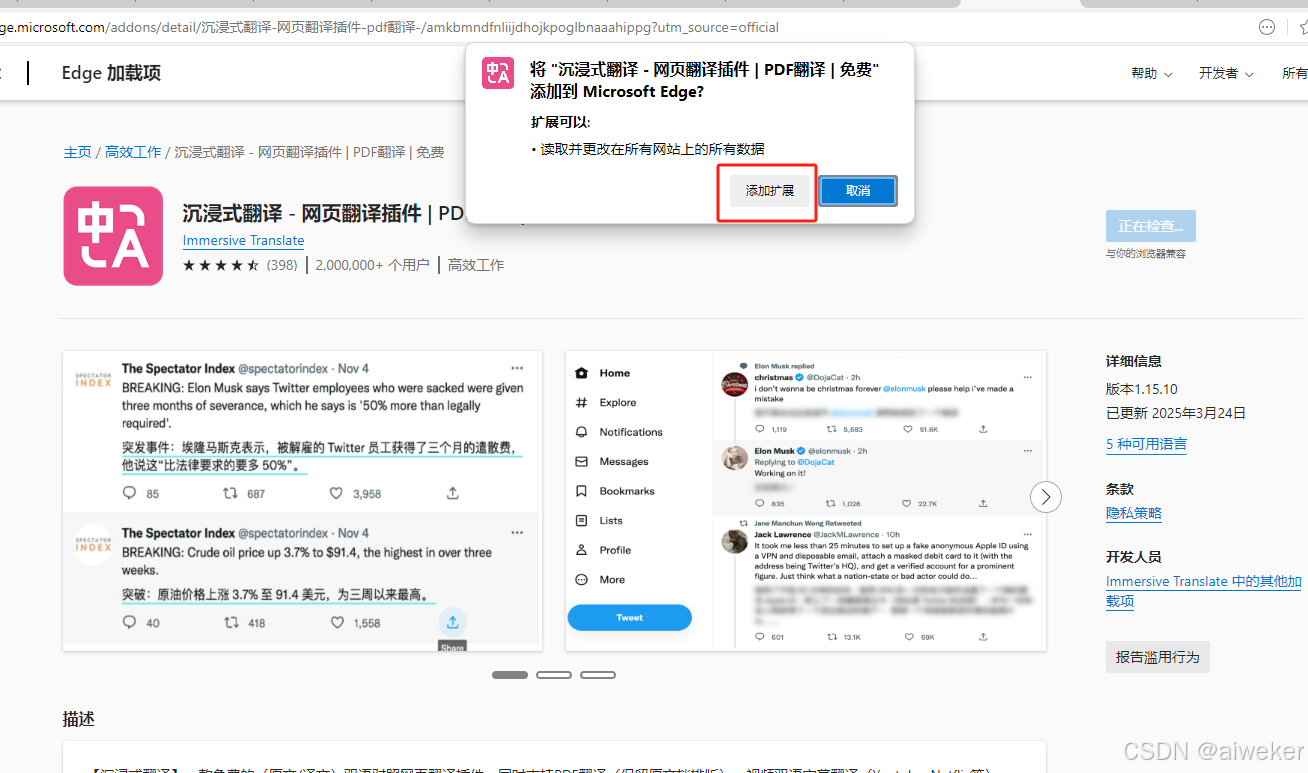This screenshot has width=1308, height=773.
Task: Select the first carousel page indicator
Action: 510,675
